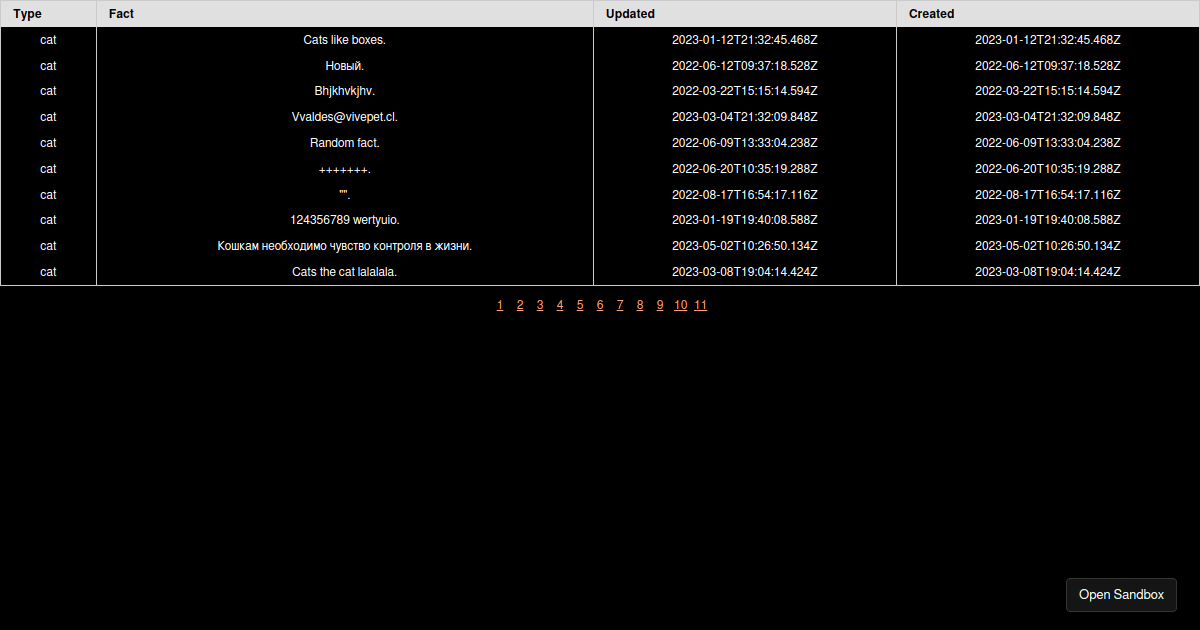The height and width of the screenshot is (630, 1200).
Task: Jump to page 3 link
Action: 540,306
